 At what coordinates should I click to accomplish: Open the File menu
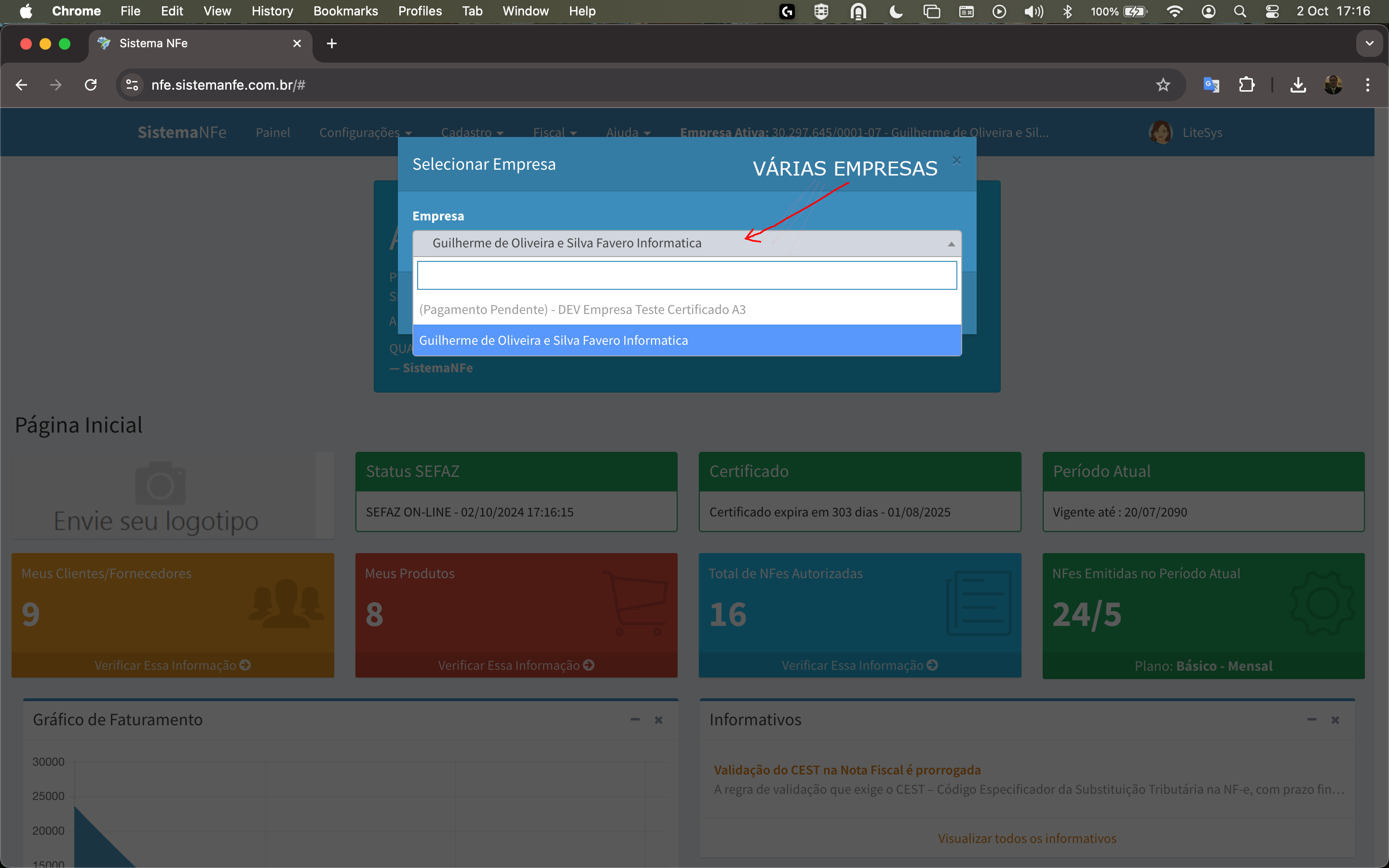130,12
